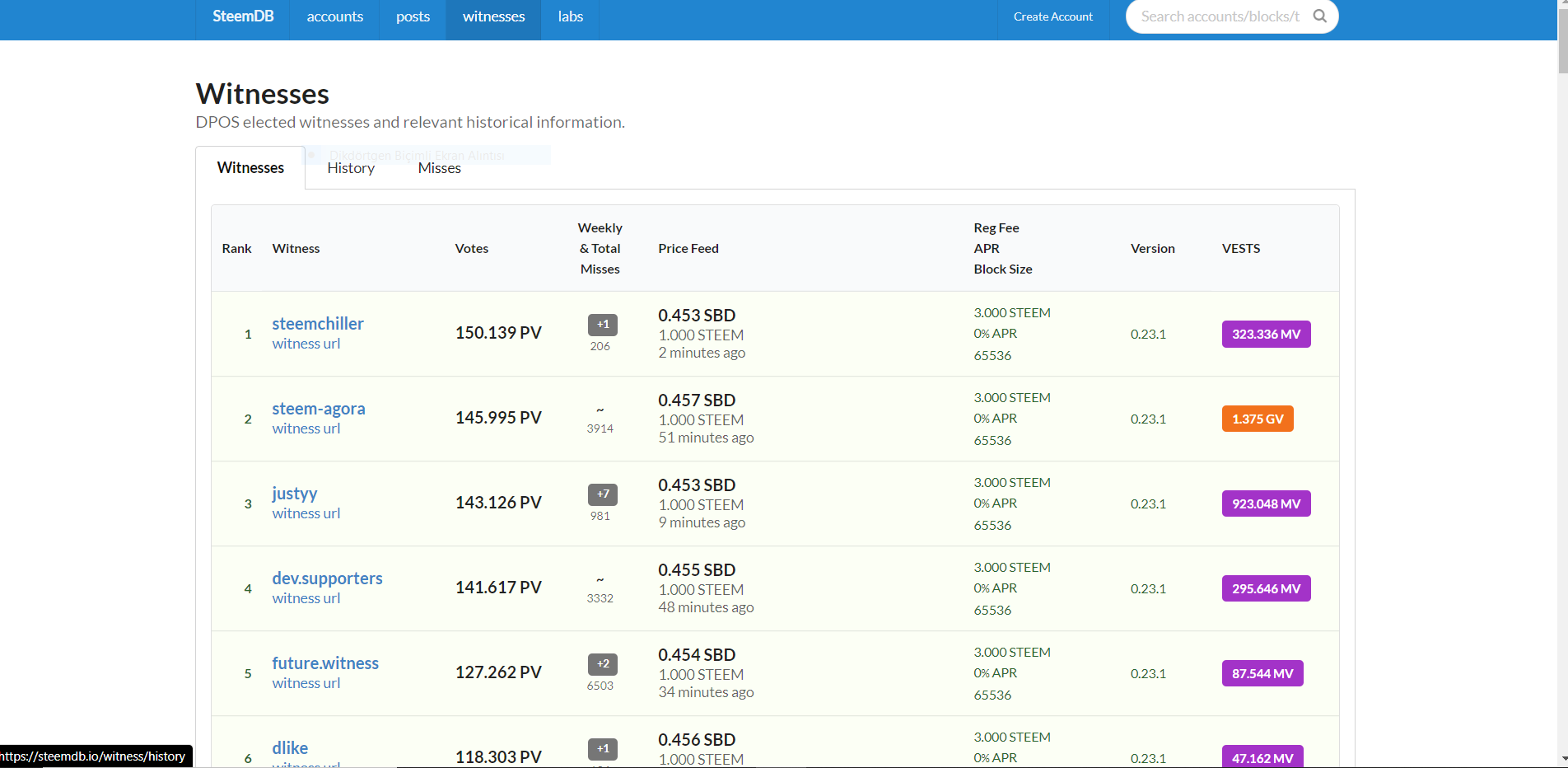
Task: Click the +7 misses badge for justyy
Action: point(603,494)
